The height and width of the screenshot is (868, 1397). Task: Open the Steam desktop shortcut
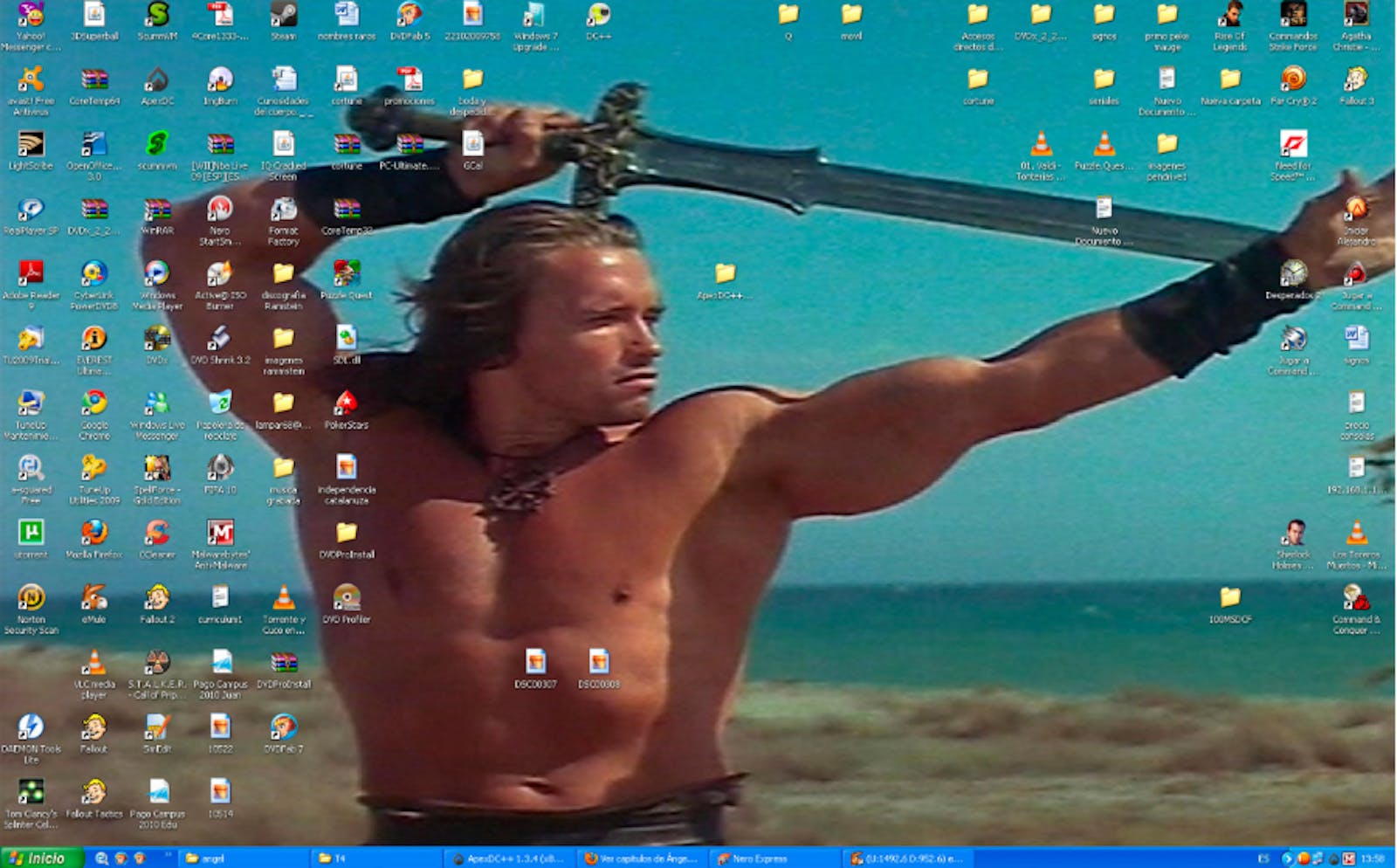point(283,16)
